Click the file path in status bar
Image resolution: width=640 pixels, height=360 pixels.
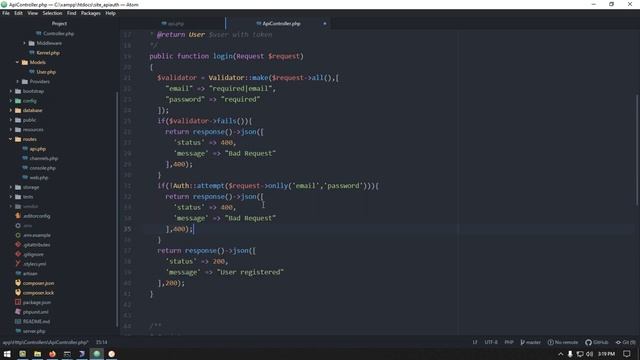[x=45, y=342]
